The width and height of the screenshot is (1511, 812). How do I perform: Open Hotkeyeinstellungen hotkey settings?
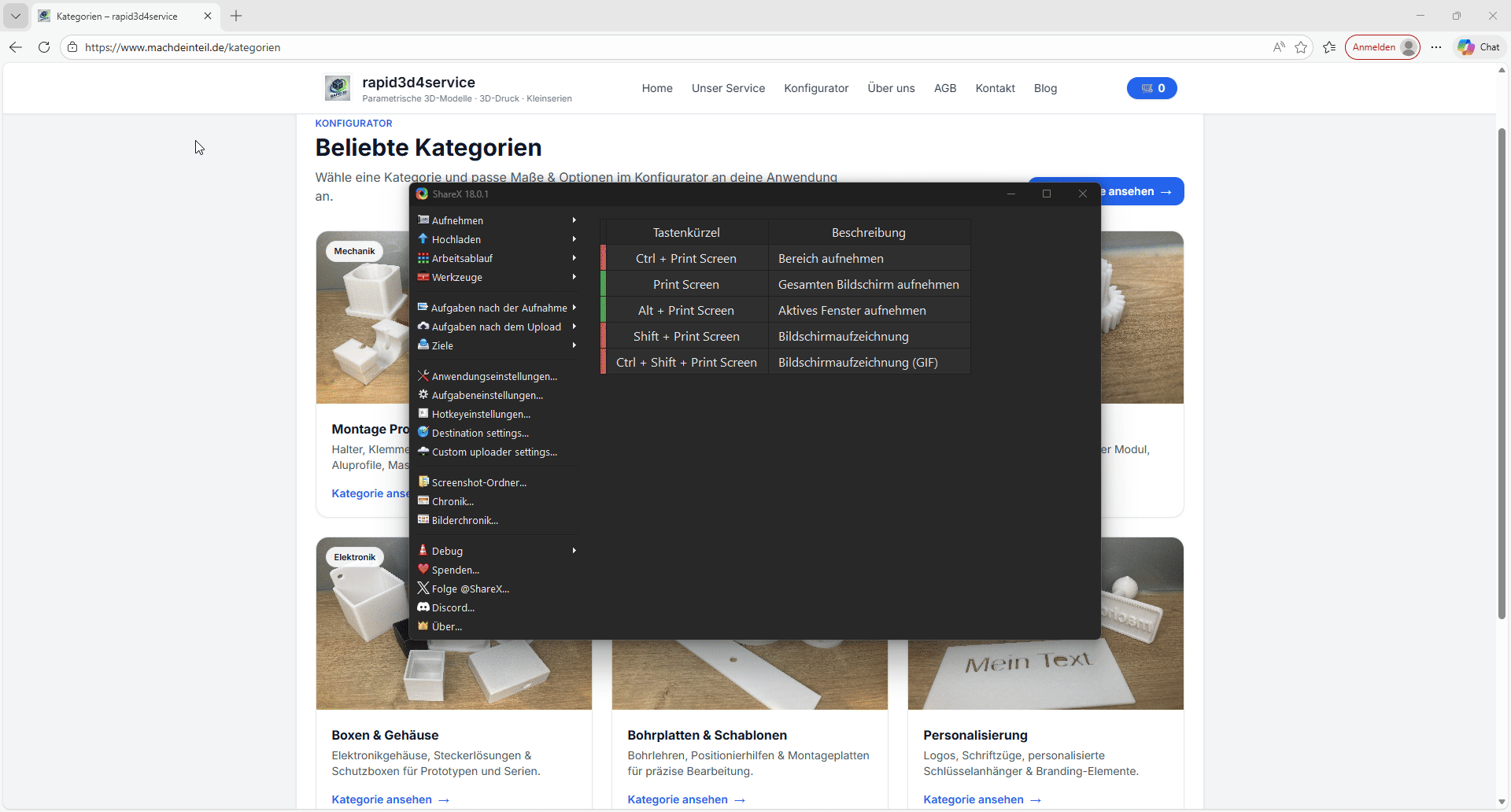(x=480, y=414)
